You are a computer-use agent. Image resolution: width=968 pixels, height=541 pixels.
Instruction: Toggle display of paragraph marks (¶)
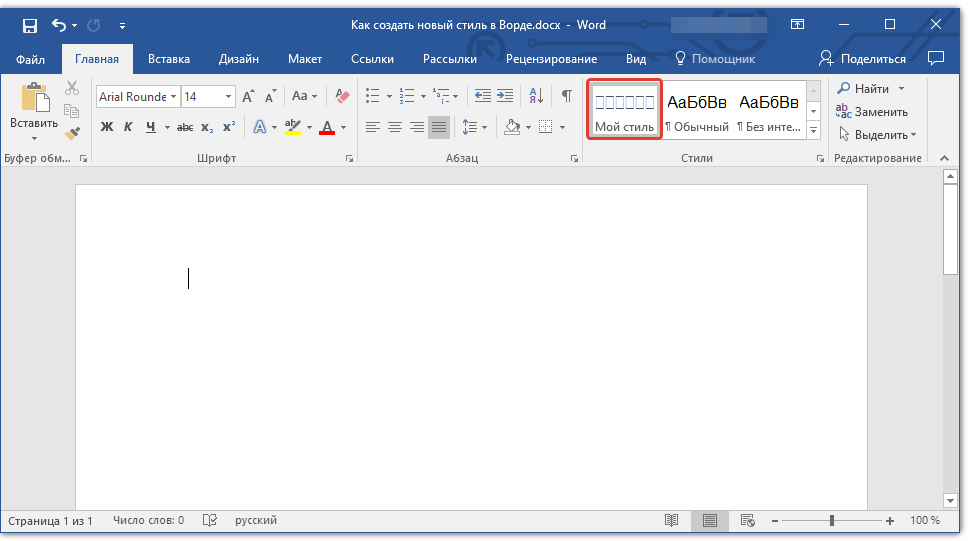(x=566, y=96)
